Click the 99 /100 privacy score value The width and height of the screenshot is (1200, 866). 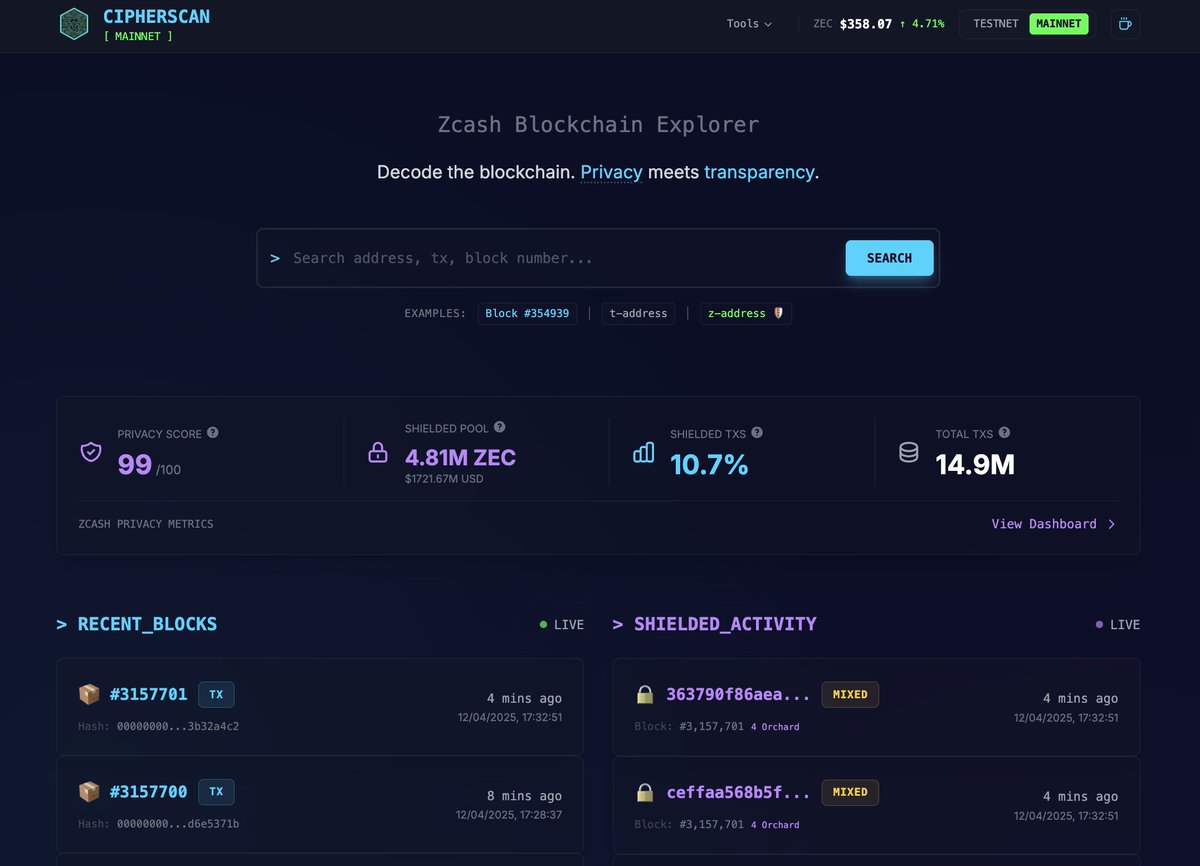click(x=149, y=465)
